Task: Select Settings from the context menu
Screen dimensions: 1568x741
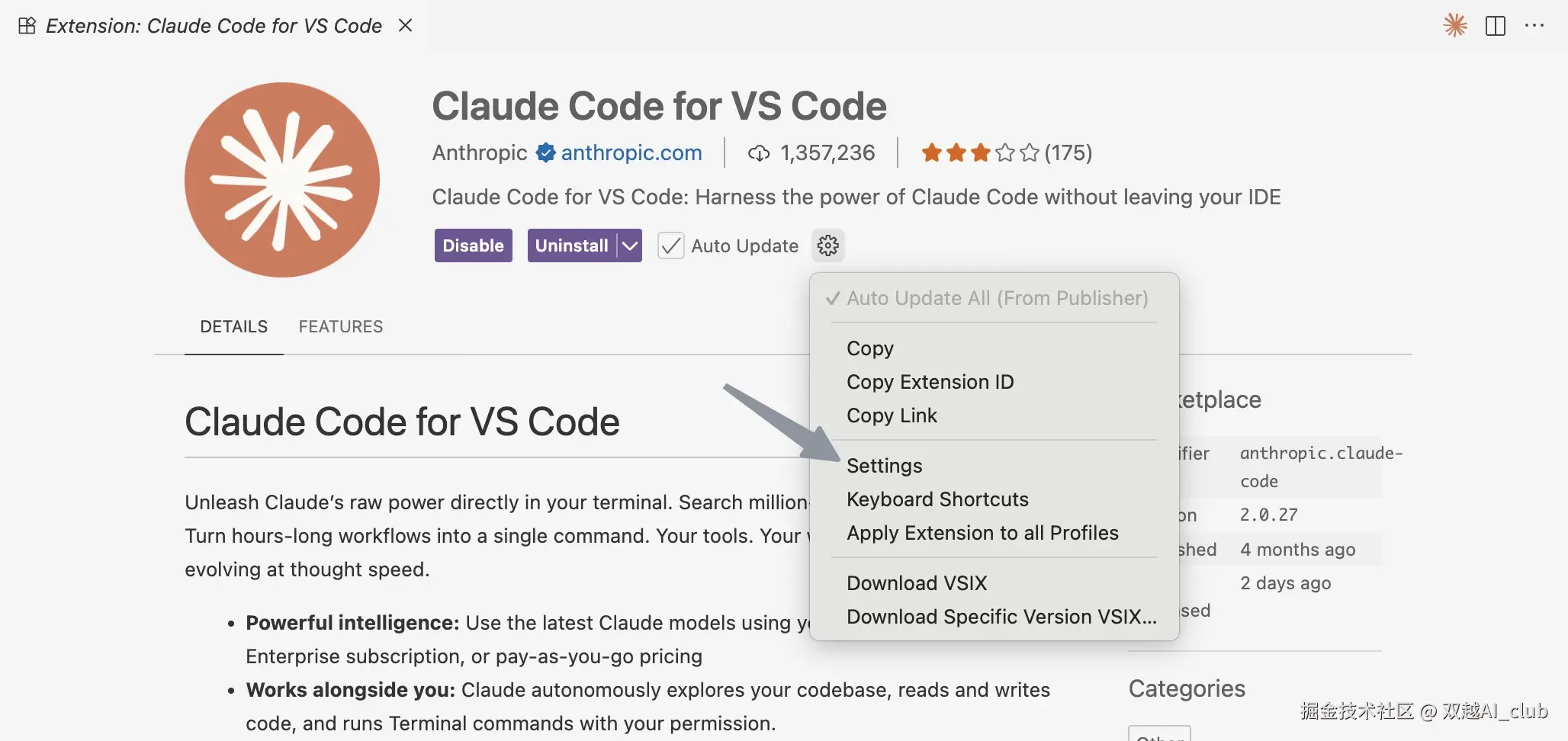Action: tap(884, 466)
